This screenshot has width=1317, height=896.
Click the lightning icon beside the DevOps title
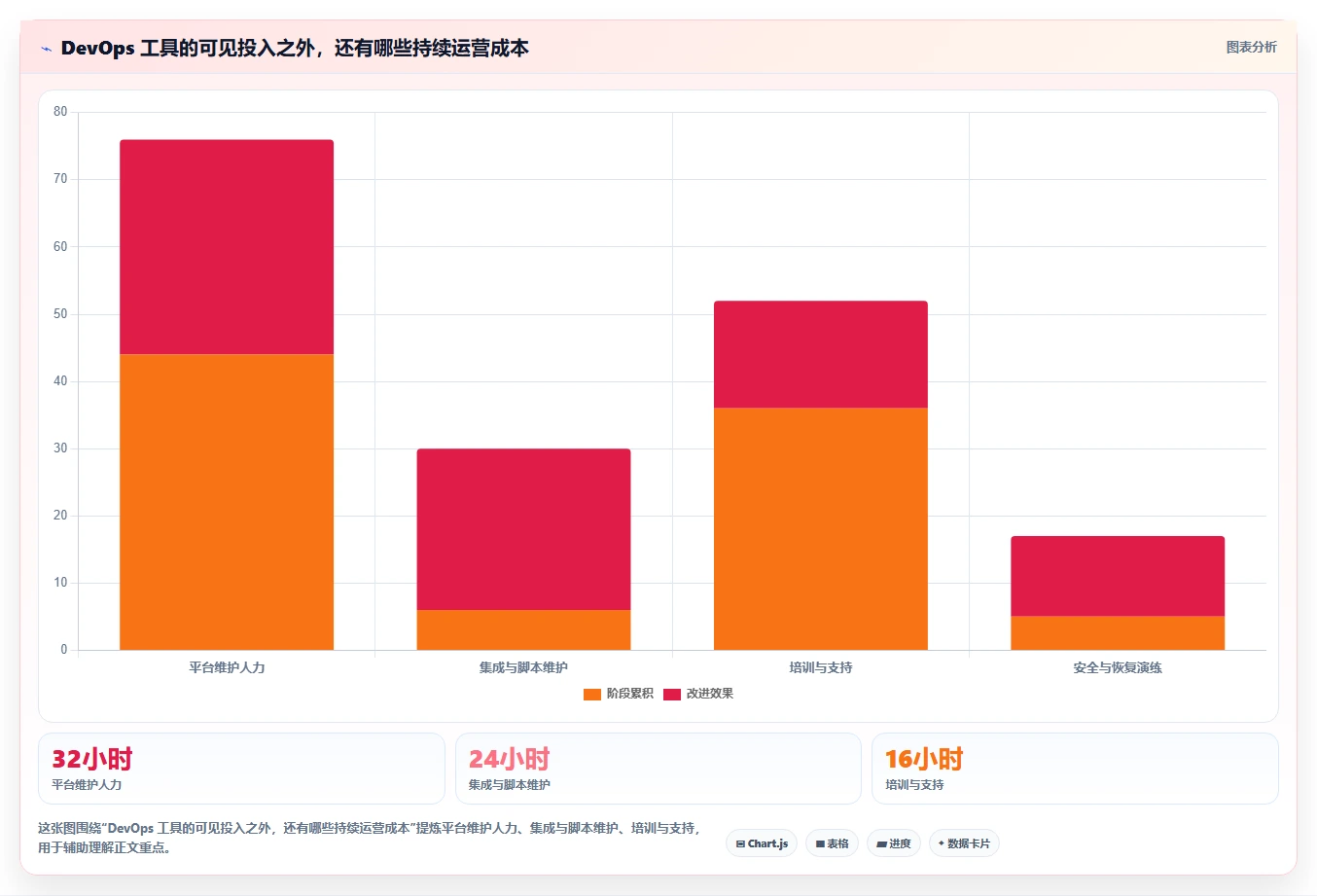46,49
